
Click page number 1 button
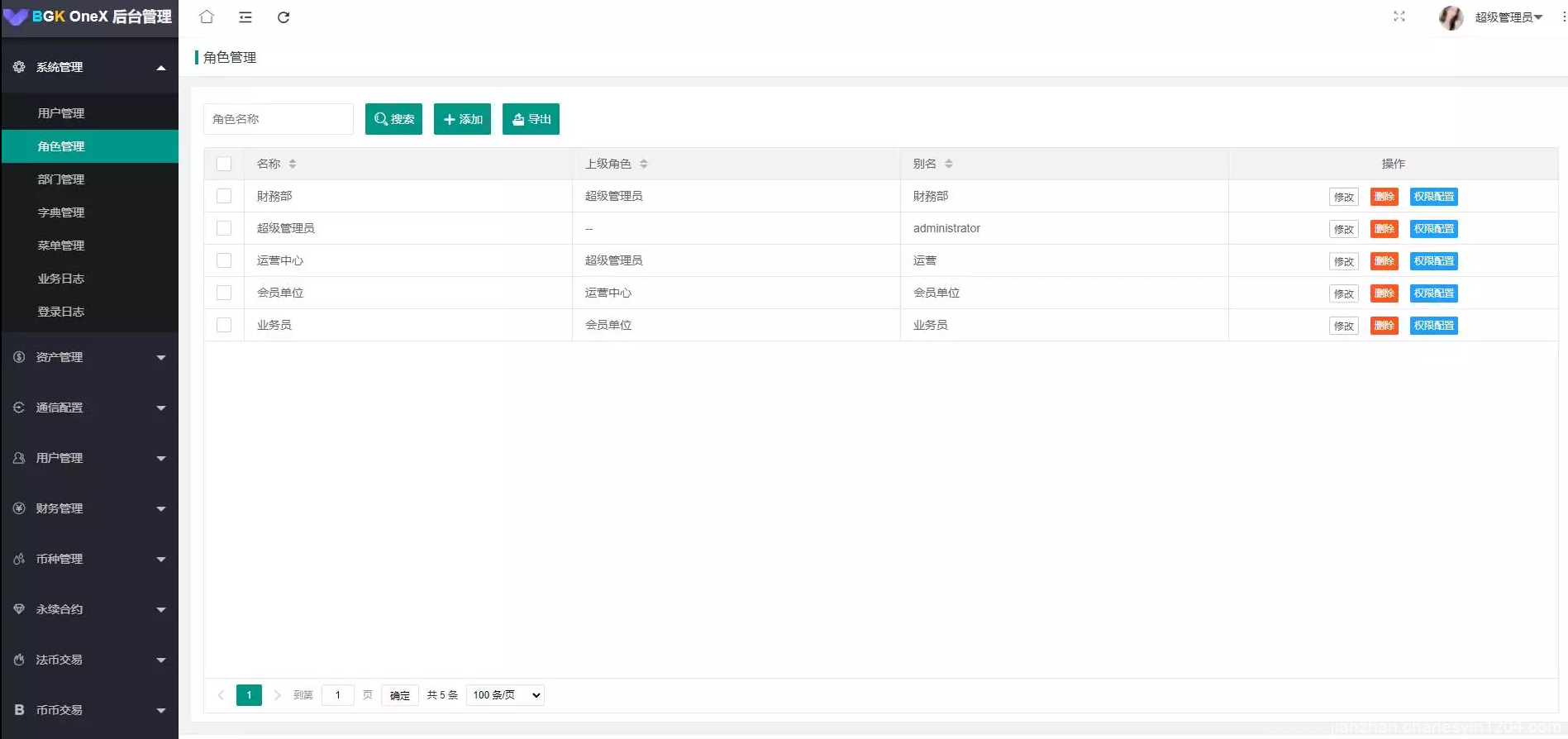click(x=249, y=695)
